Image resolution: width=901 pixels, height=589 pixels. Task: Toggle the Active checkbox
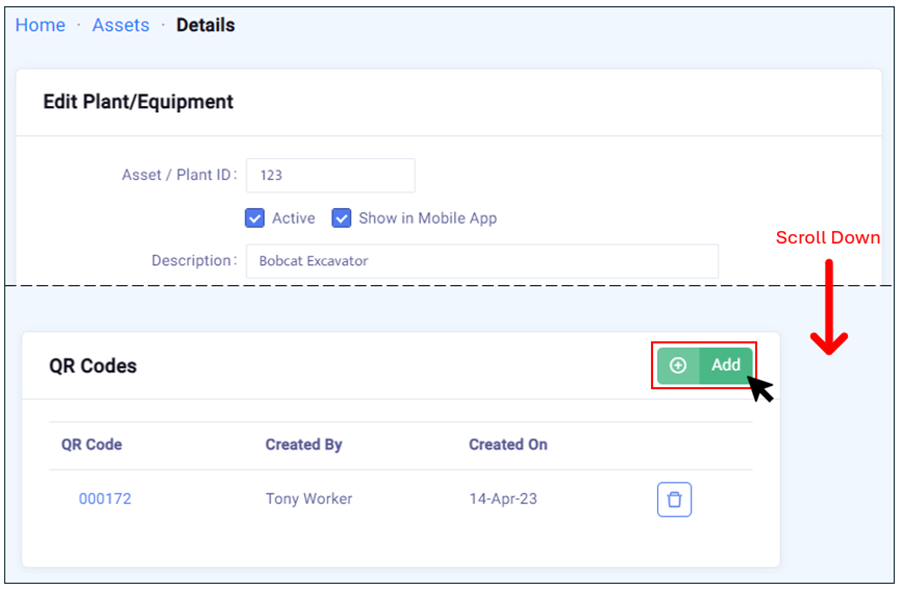[x=254, y=218]
